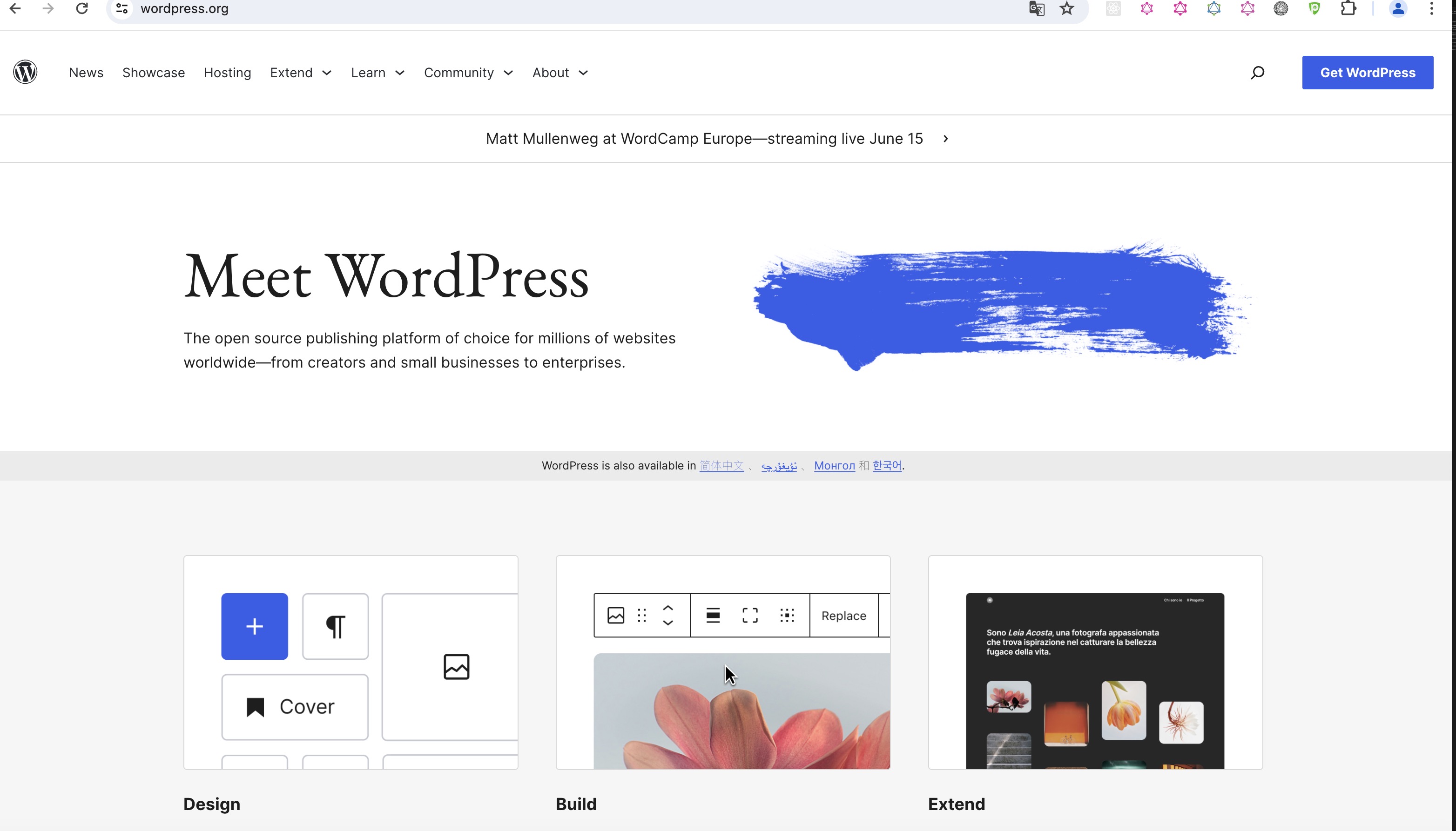The image size is (1456, 831).
Task: Bookmark this page with the star icon
Action: click(1066, 8)
